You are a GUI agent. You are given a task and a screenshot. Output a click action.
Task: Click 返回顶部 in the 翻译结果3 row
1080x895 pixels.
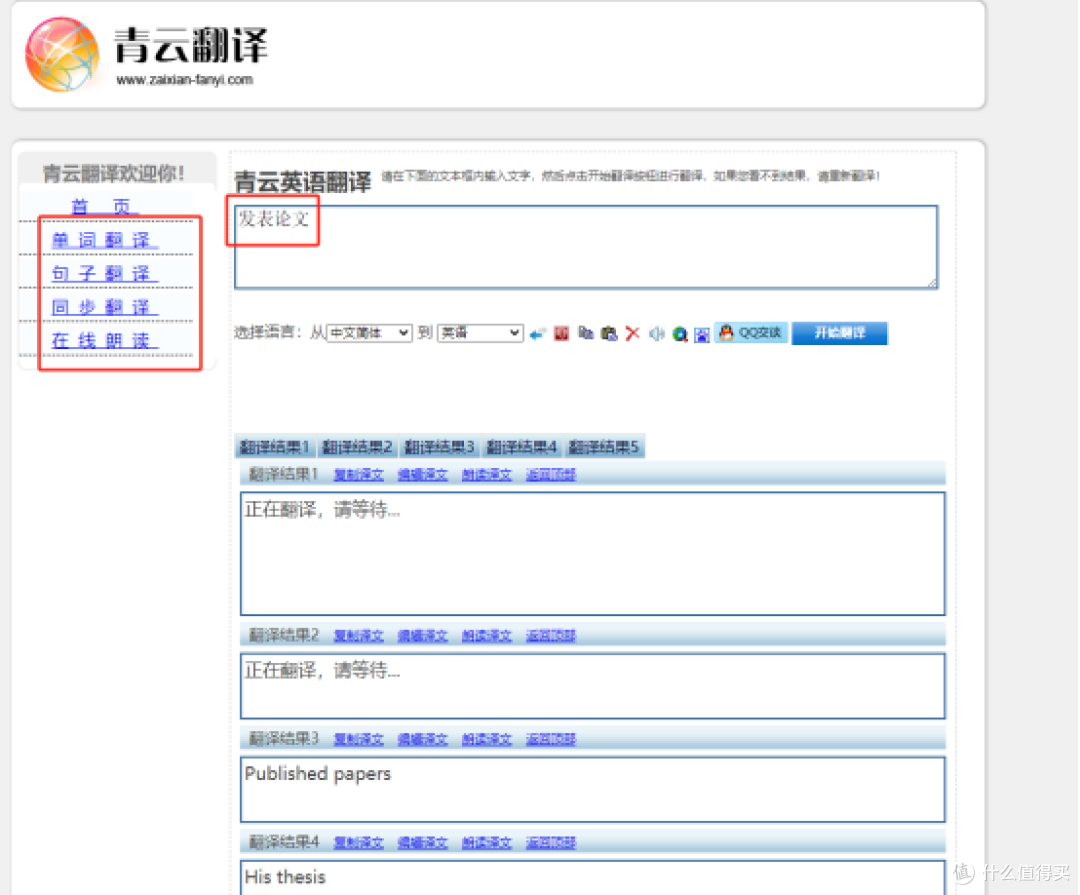click(551, 740)
